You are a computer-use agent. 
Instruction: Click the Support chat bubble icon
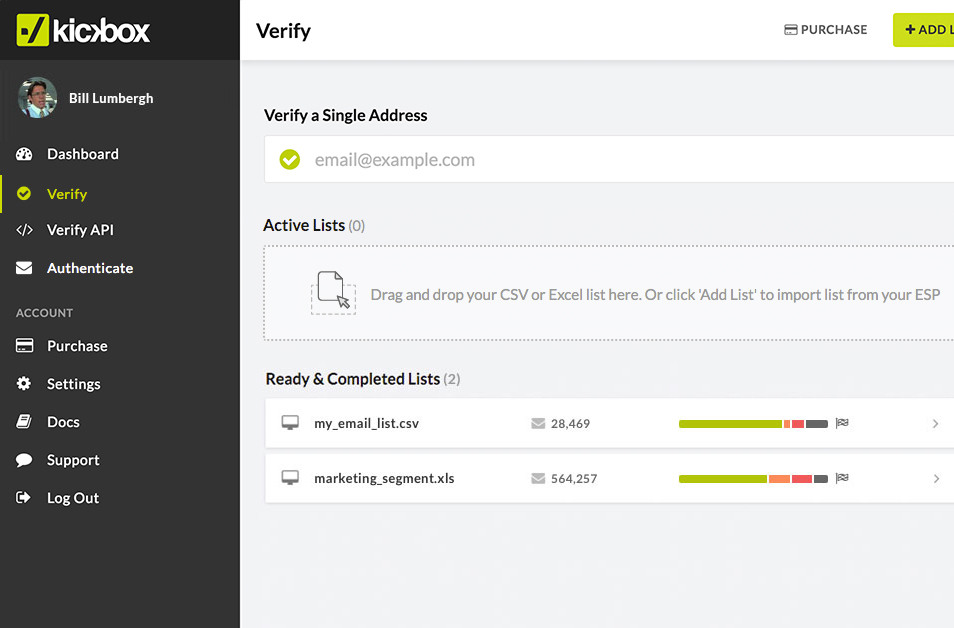pyautogui.click(x=25, y=460)
